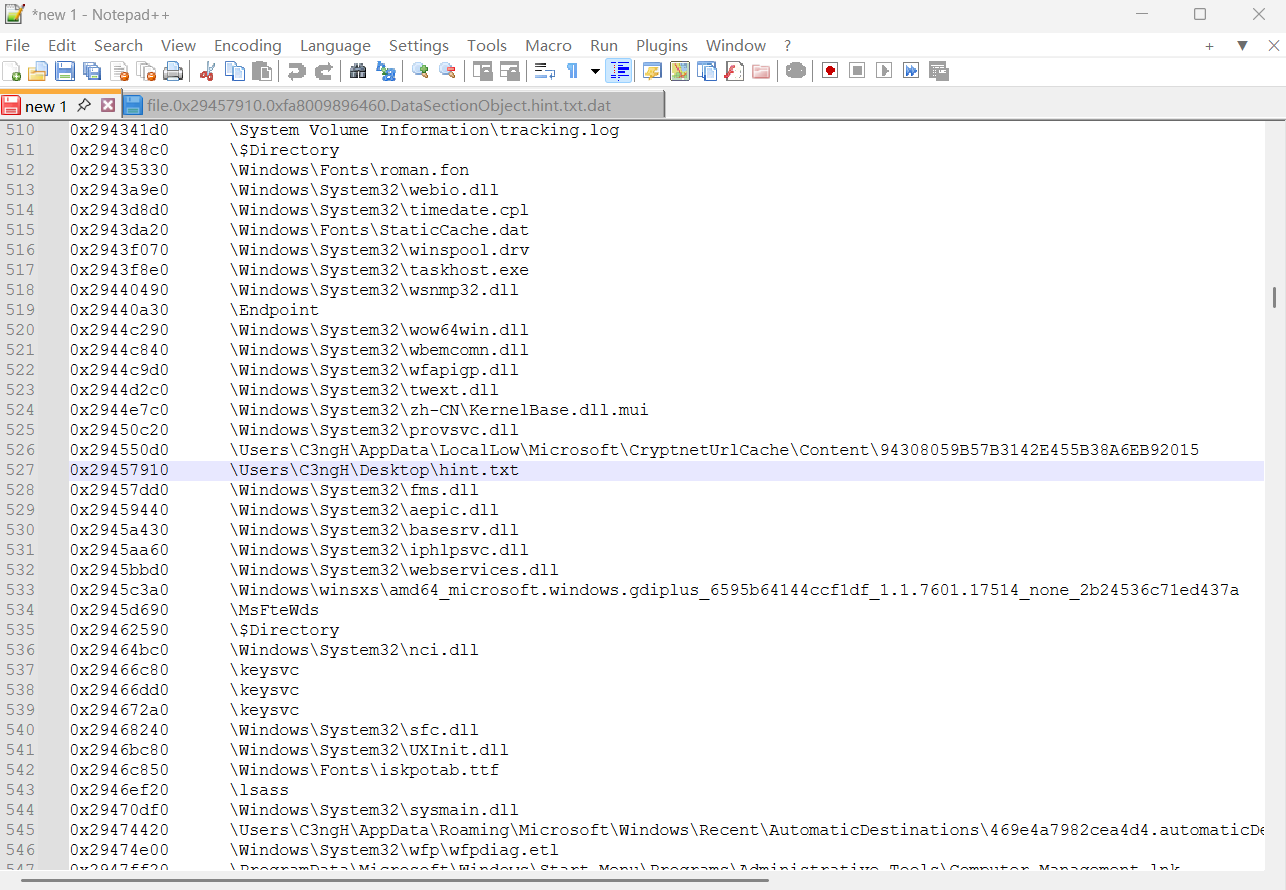This screenshot has width=1286, height=890.
Task: Toggle the Indent Guide button
Action: [x=619, y=71]
